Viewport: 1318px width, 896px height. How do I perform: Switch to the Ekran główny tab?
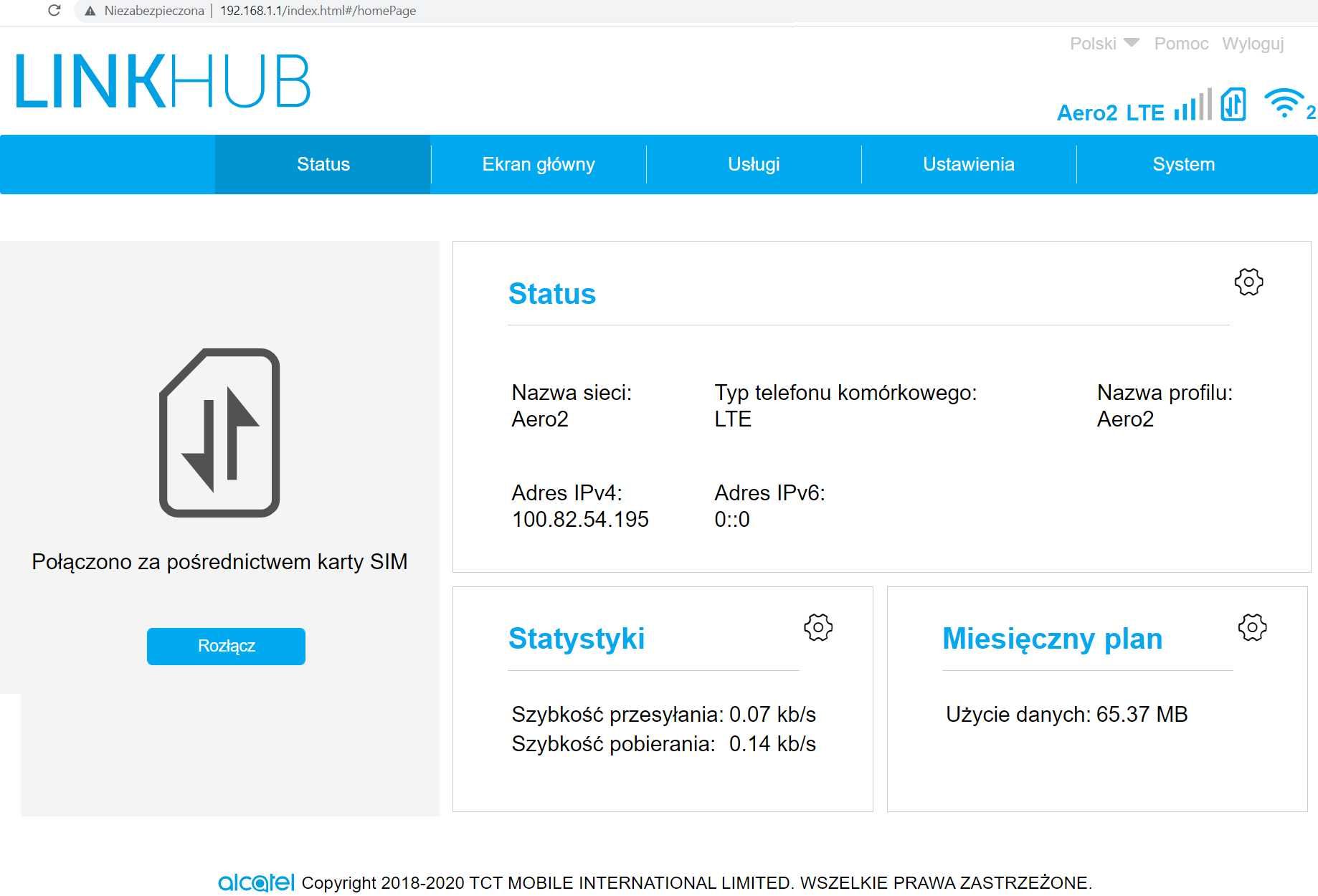pyautogui.click(x=539, y=164)
